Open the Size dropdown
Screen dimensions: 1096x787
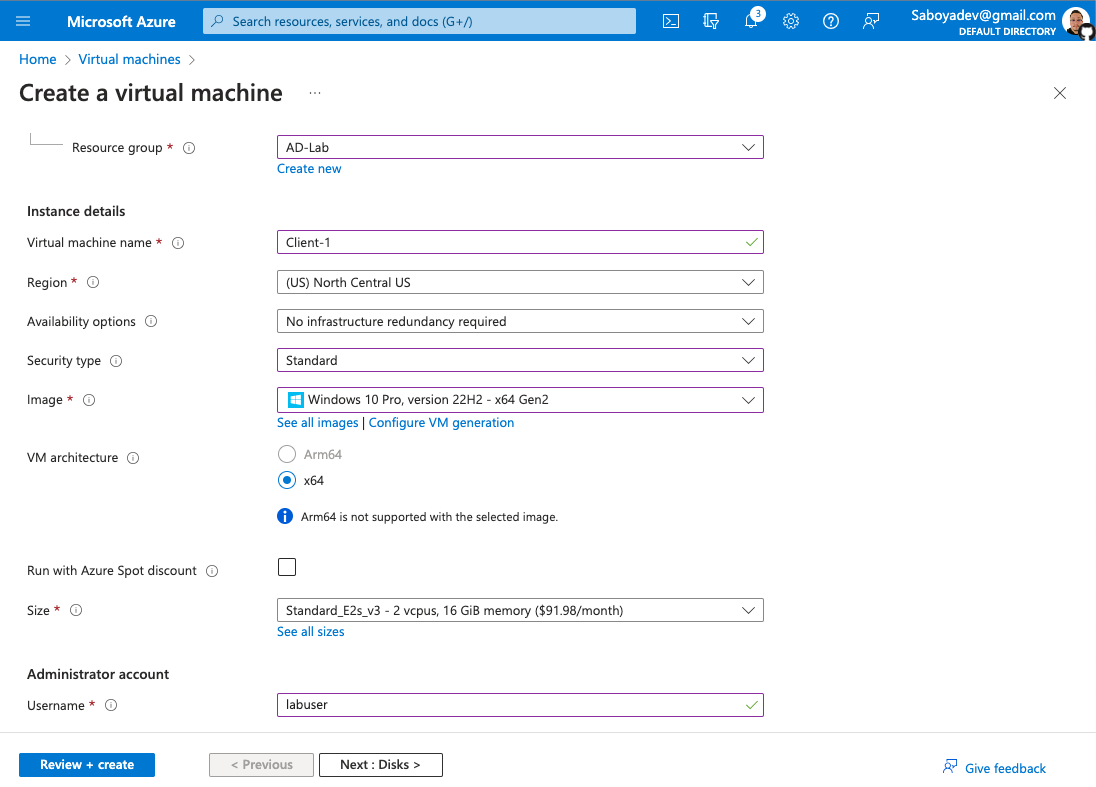click(520, 610)
